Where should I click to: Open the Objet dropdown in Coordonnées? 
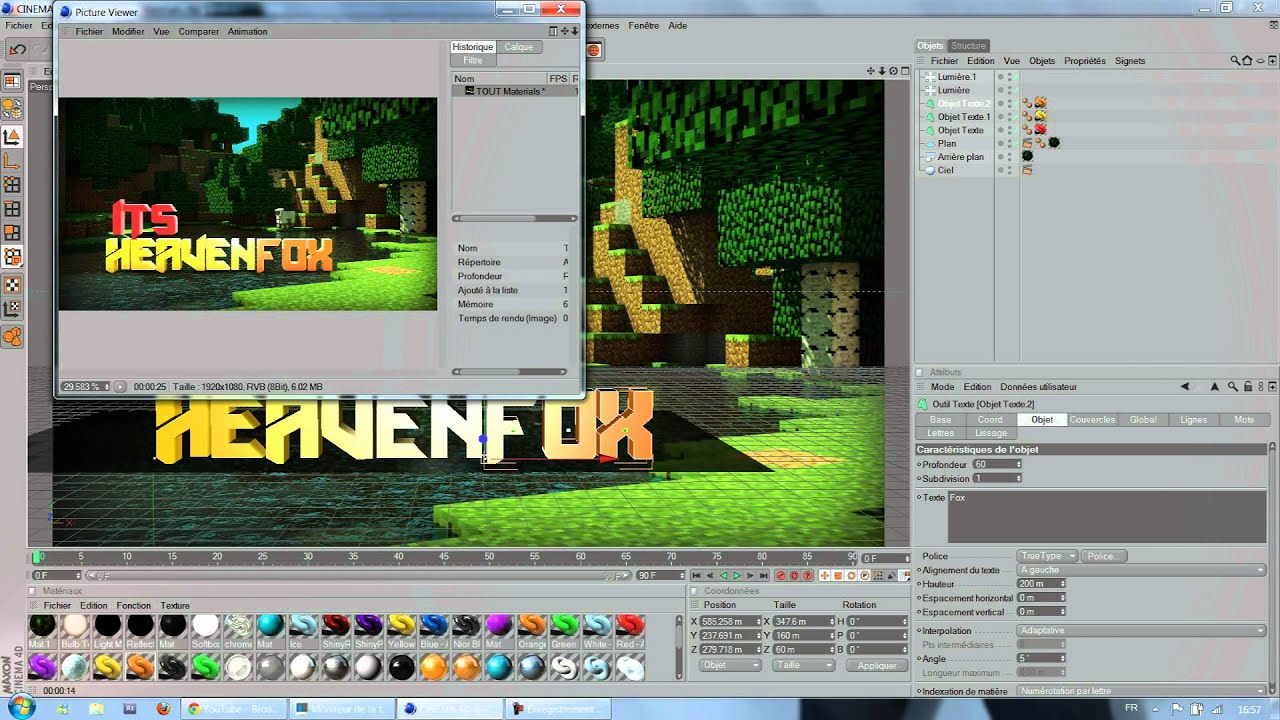pos(730,665)
